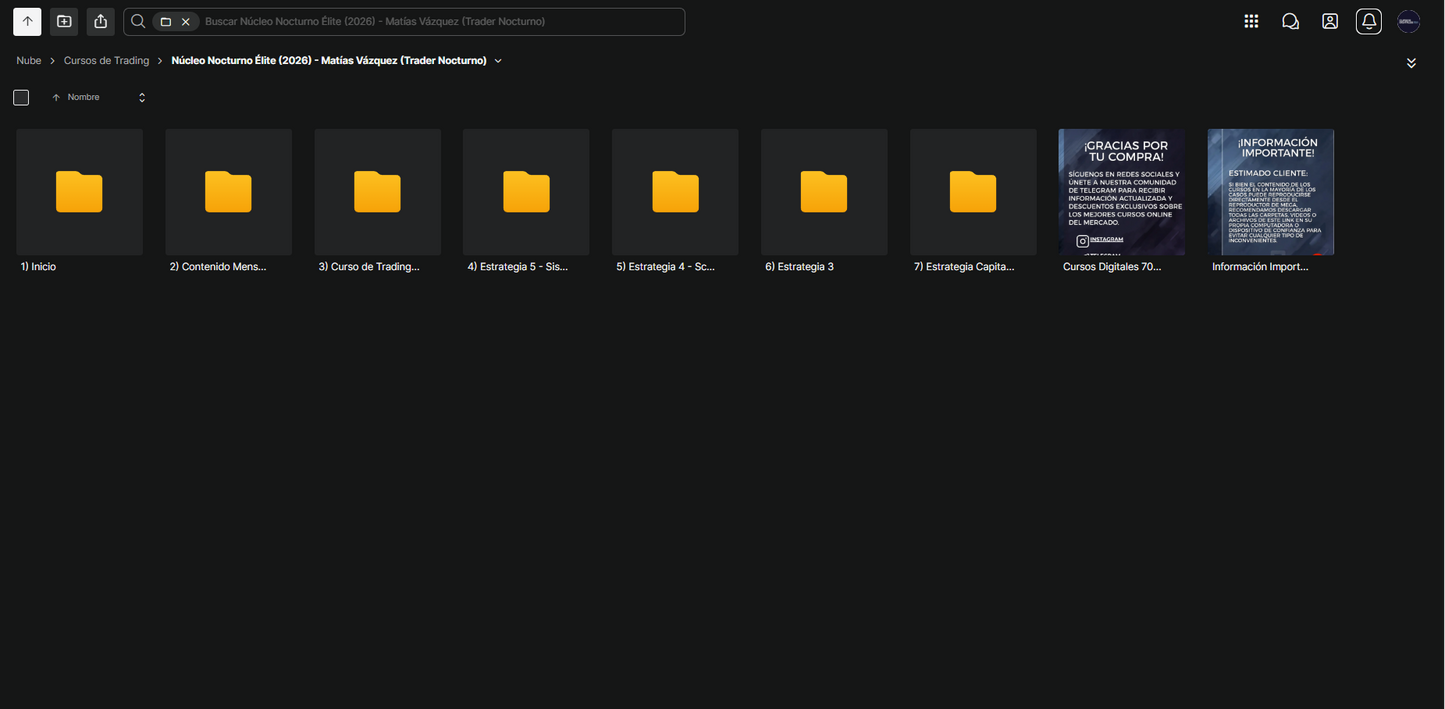Click the upload arrow icon

point(27,21)
